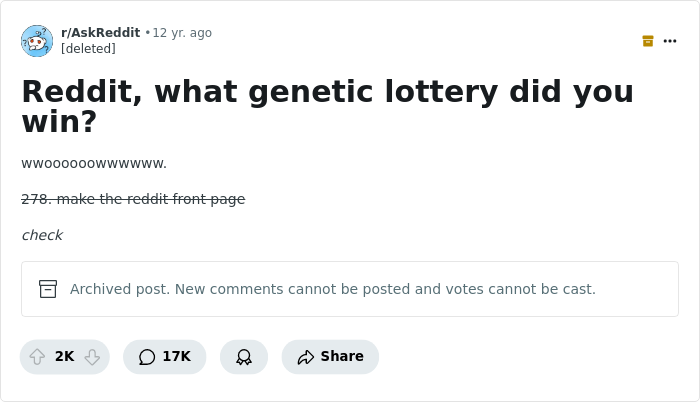Click the archive box icon in the banner
Viewport: 700px width, 402px height.
pos(48,289)
